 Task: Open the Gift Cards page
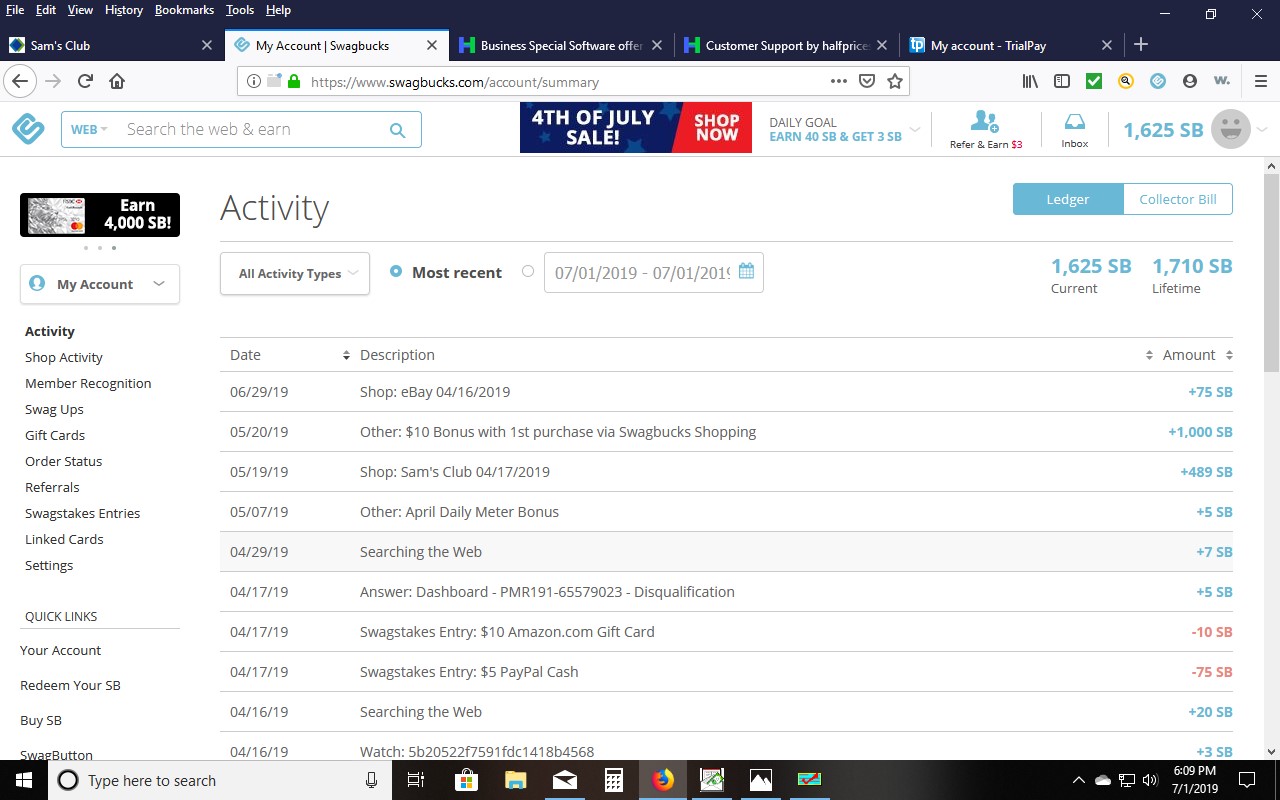55,435
